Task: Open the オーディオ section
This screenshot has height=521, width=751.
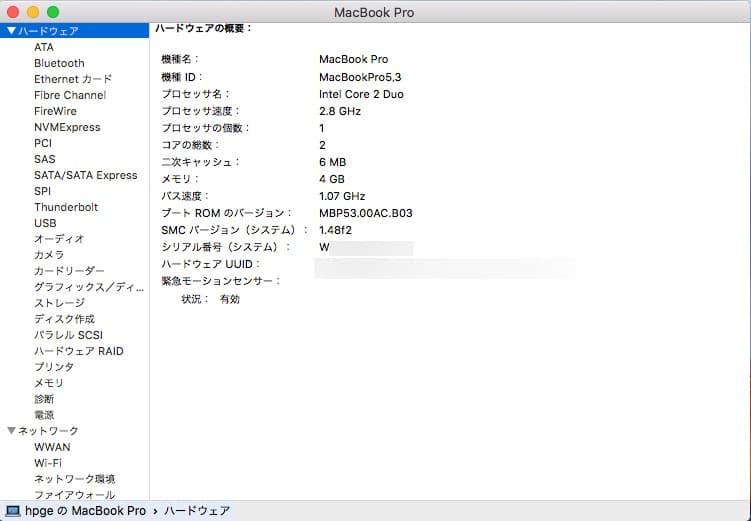Action: point(59,239)
